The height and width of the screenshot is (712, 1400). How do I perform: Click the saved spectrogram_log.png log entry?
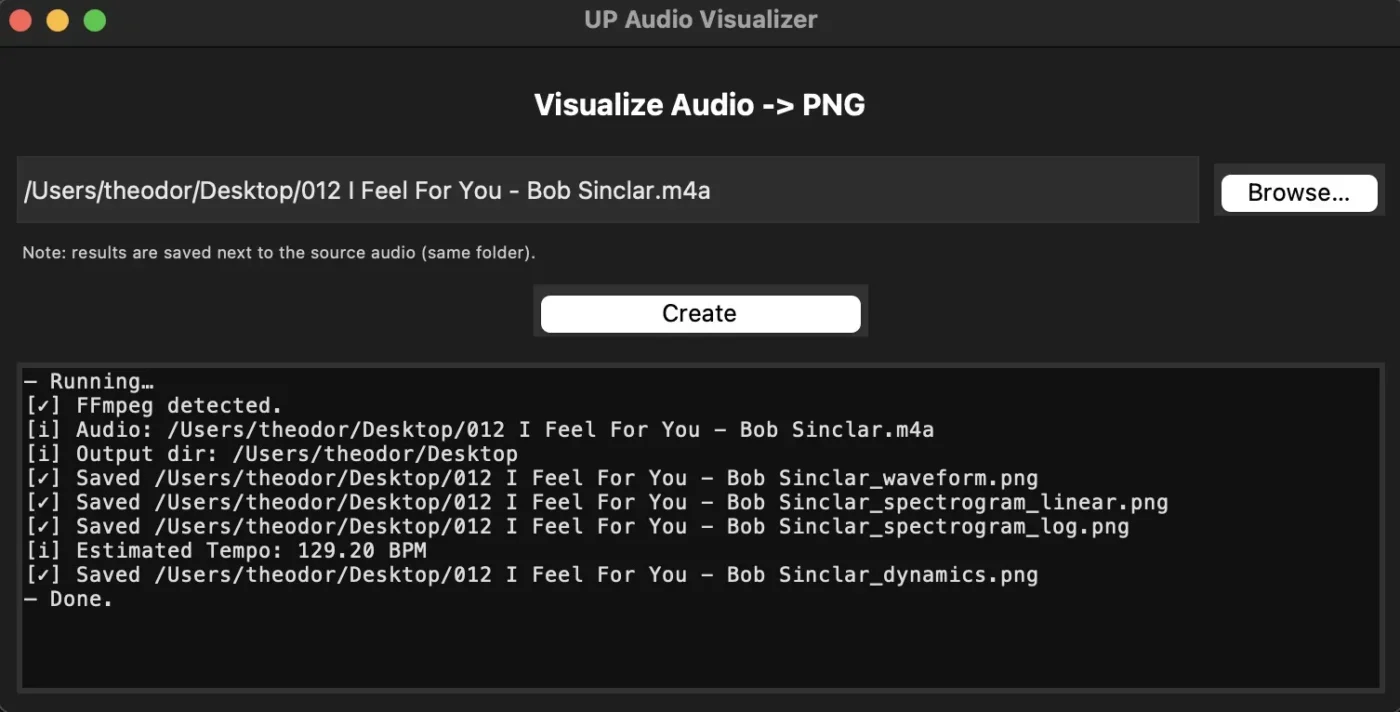[x=577, y=526]
